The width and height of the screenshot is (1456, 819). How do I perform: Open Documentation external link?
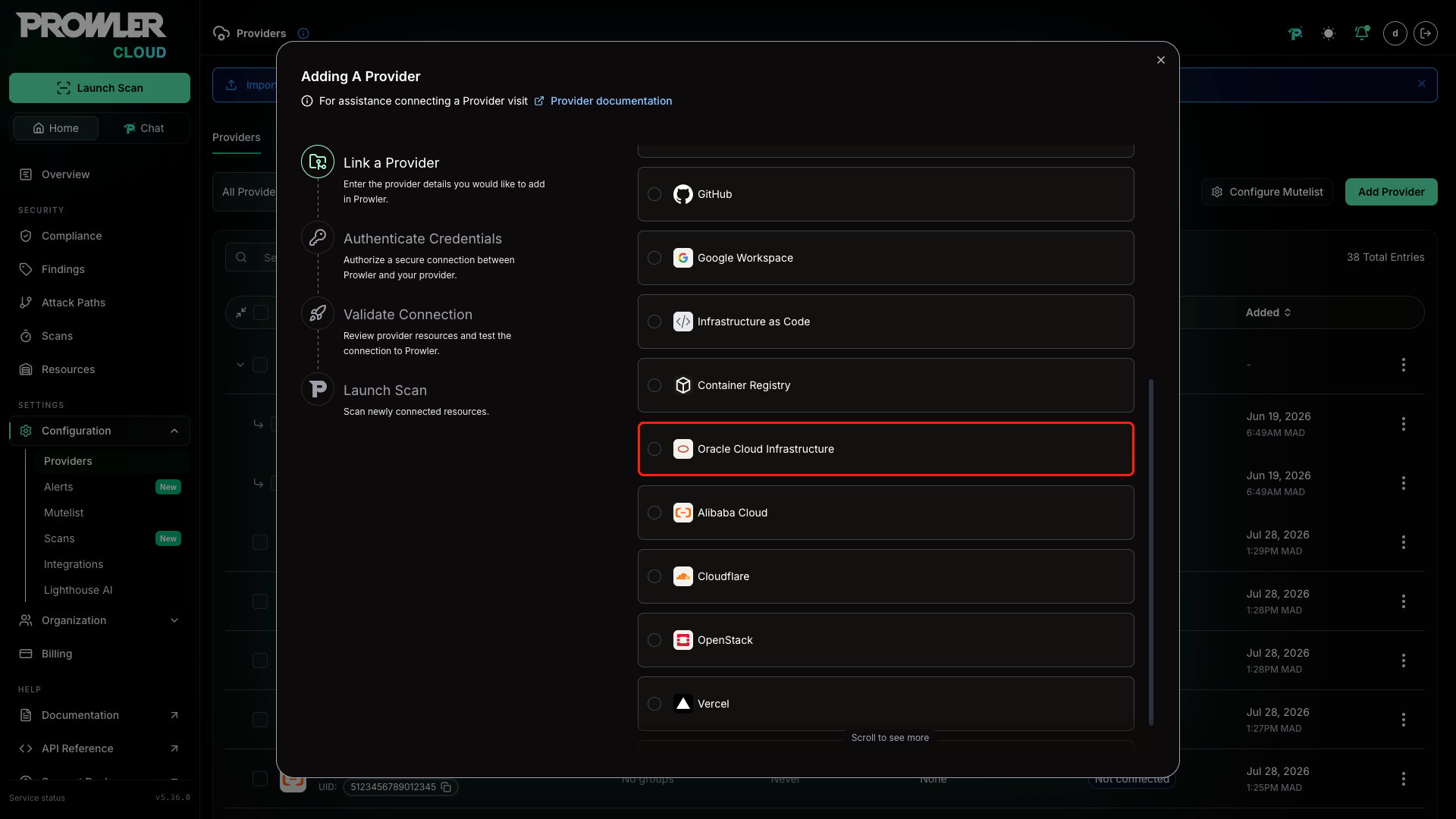coord(99,715)
